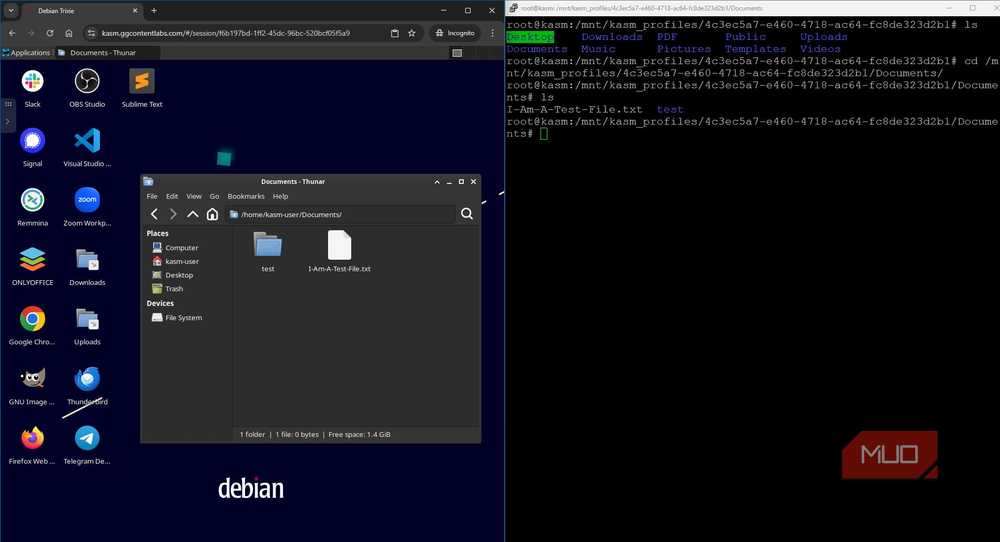Click the Pictures entry in terminal listing

pos(684,49)
